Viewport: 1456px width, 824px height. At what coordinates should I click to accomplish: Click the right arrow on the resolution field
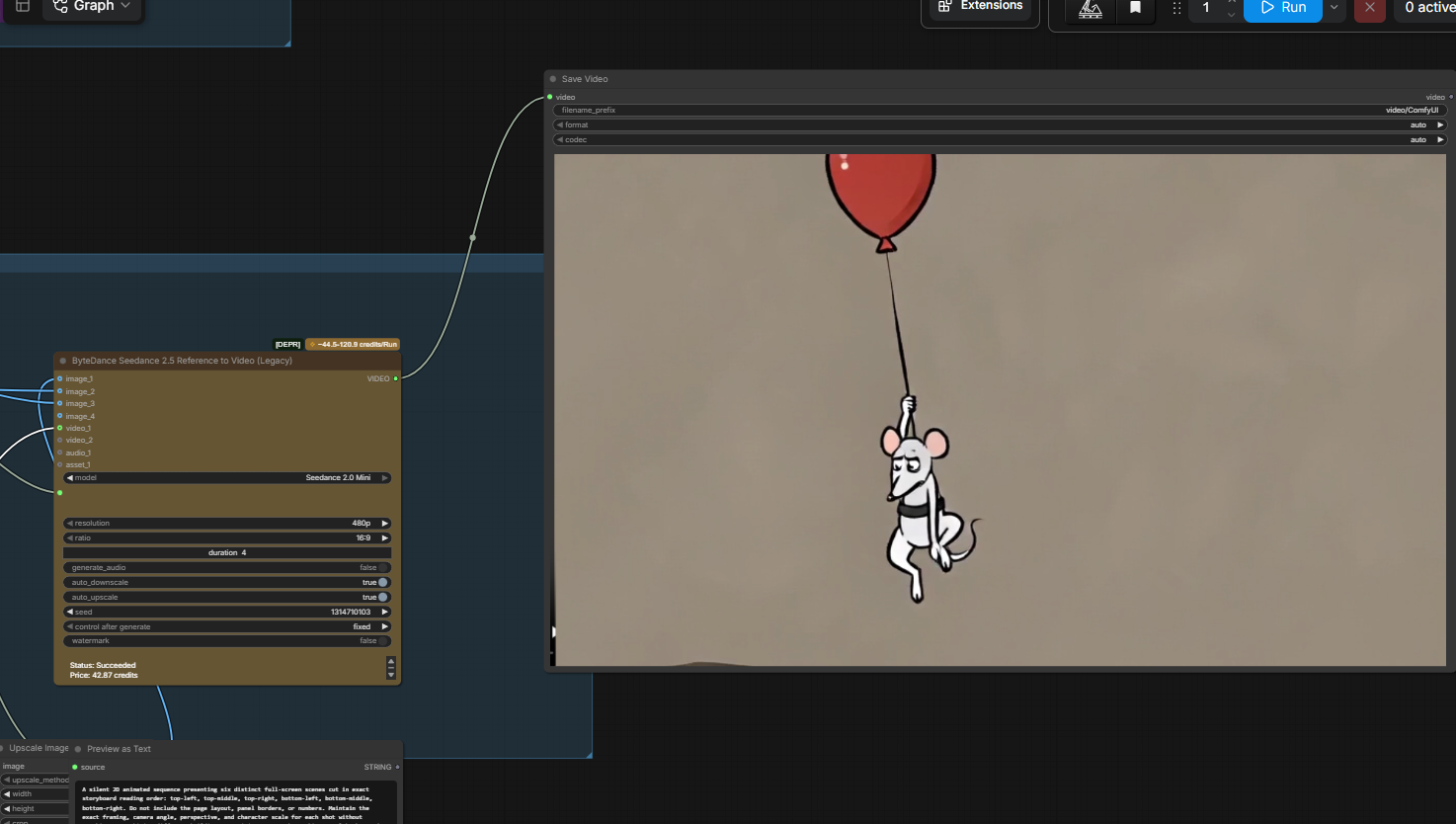click(x=384, y=524)
